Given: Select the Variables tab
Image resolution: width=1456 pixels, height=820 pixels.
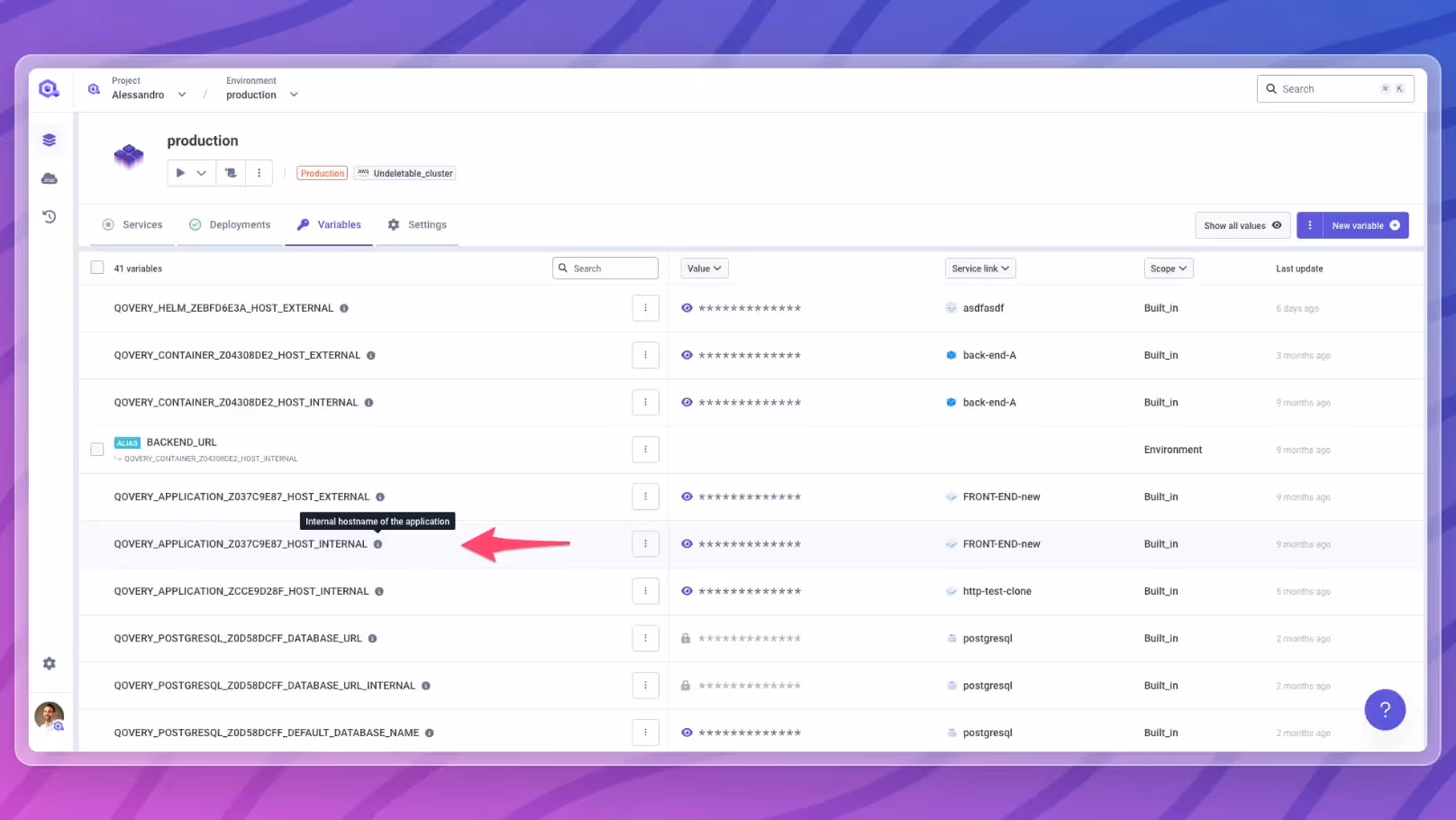Looking at the screenshot, I should [x=329, y=224].
